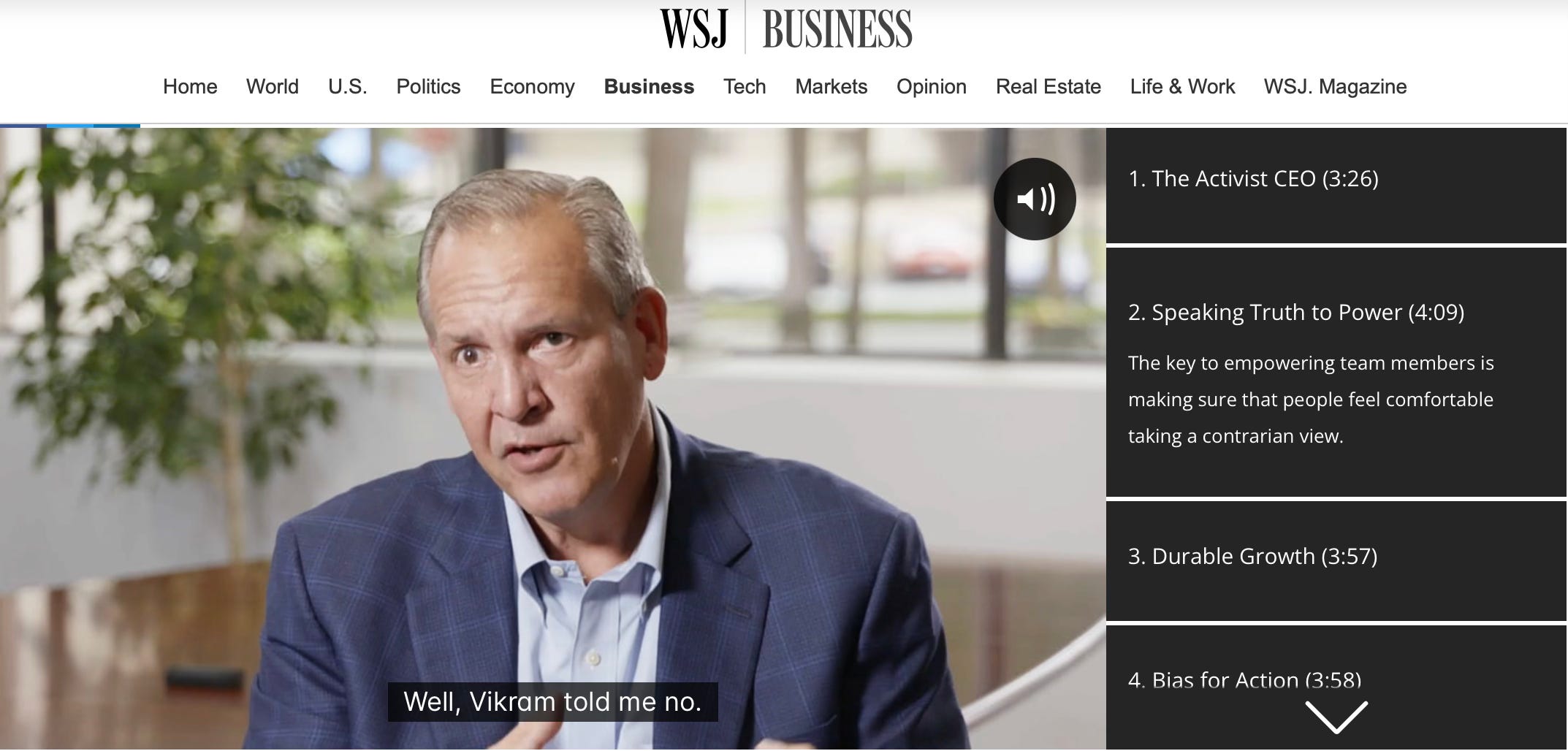This screenshot has height=751, width=1568.
Task: Open WSJ. Magazine link
Action: [1335, 86]
